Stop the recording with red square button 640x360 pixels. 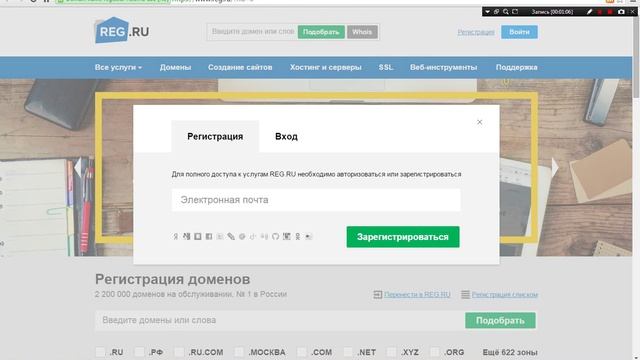610,12
